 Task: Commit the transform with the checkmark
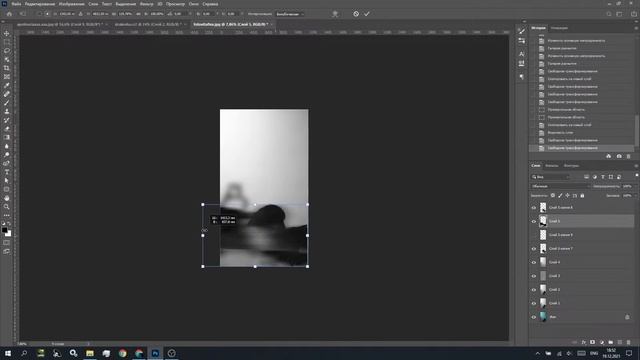367,14
